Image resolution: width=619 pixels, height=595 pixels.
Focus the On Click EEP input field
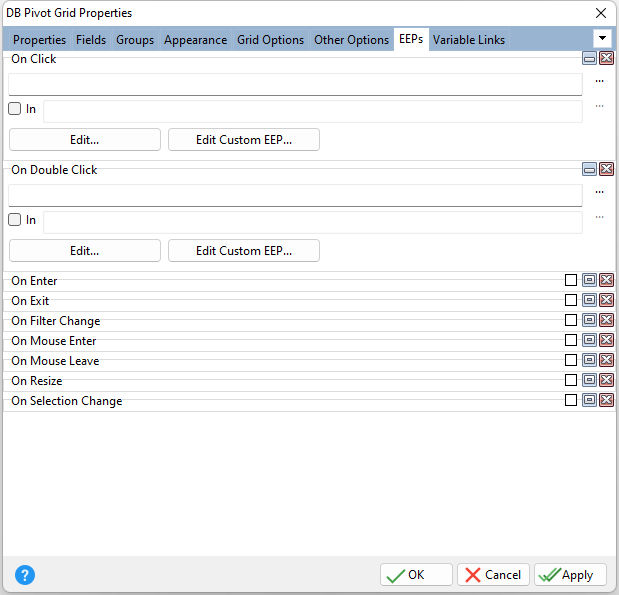point(295,84)
